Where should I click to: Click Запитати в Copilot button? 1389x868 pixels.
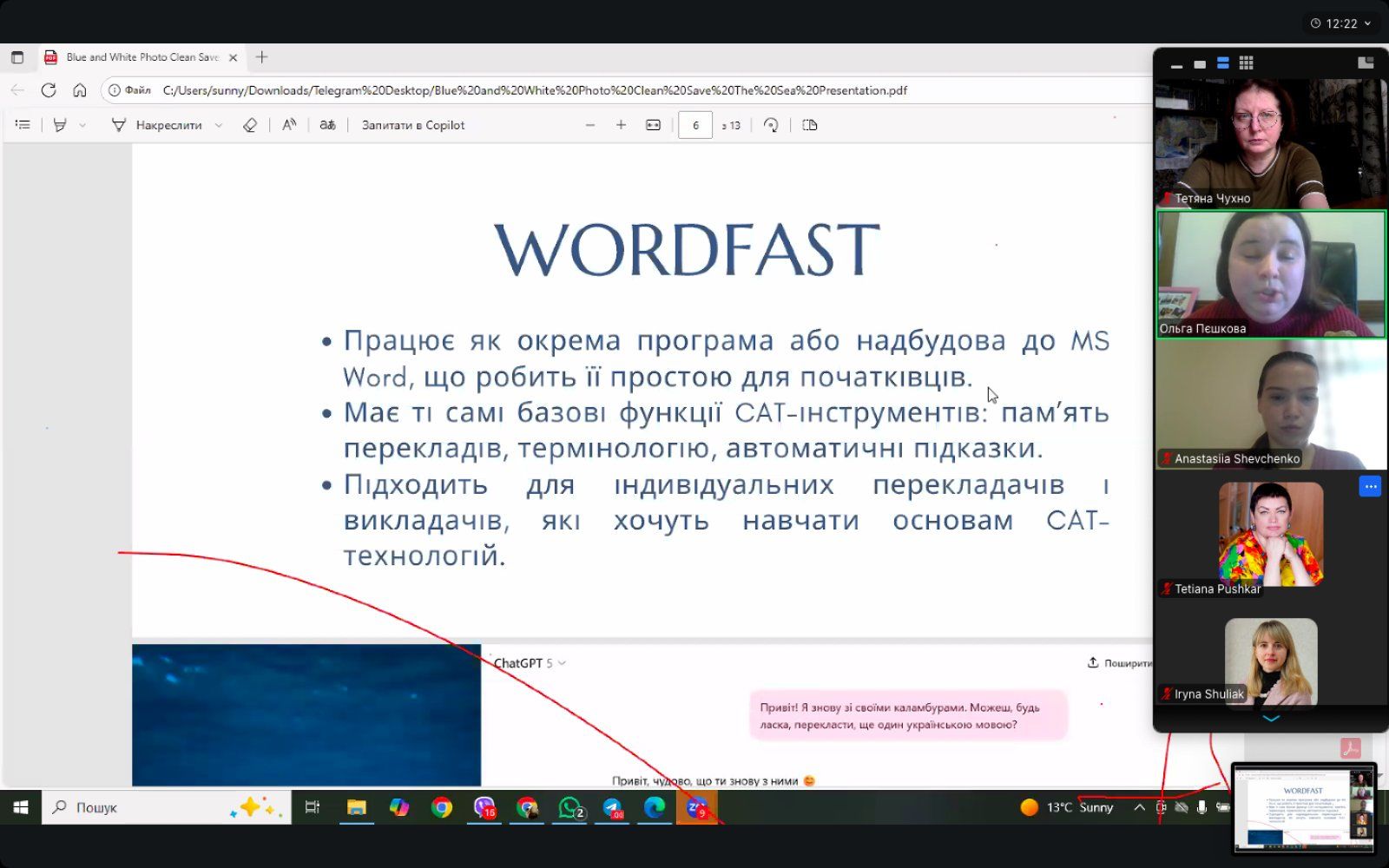[x=413, y=125]
